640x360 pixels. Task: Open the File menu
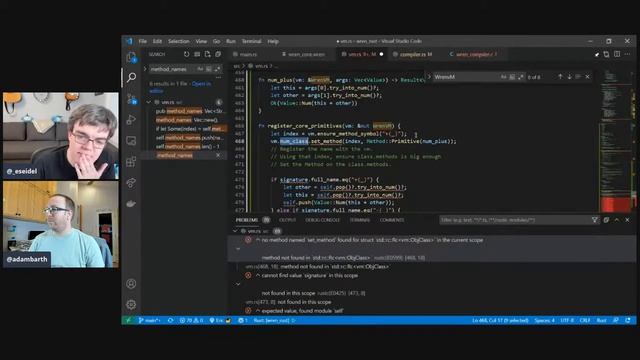tap(142, 41)
